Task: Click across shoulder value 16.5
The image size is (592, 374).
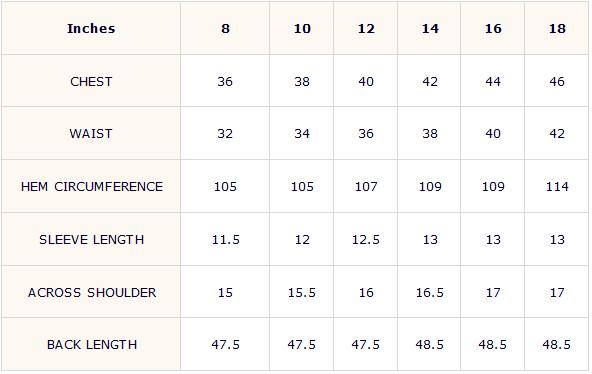Action: 430,292
